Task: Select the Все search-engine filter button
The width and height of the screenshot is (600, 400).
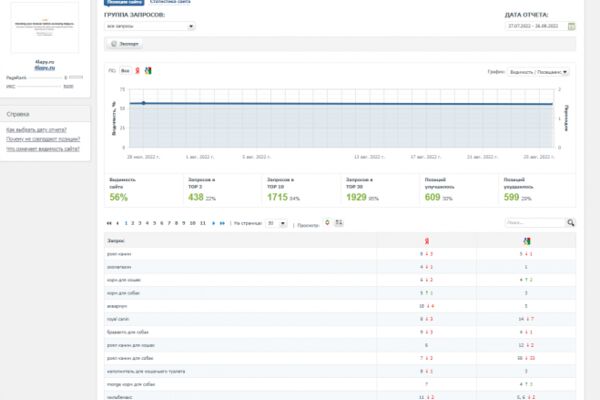Action: [x=125, y=71]
